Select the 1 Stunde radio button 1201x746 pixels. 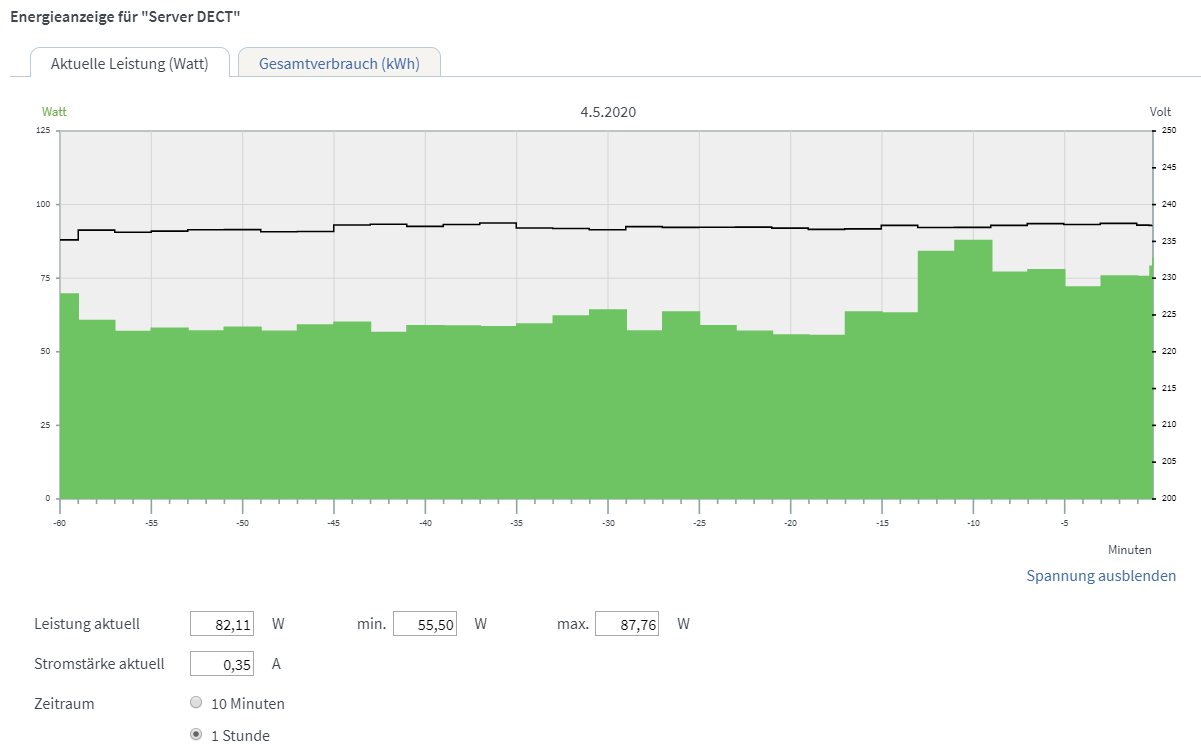(x=196, y=735)
